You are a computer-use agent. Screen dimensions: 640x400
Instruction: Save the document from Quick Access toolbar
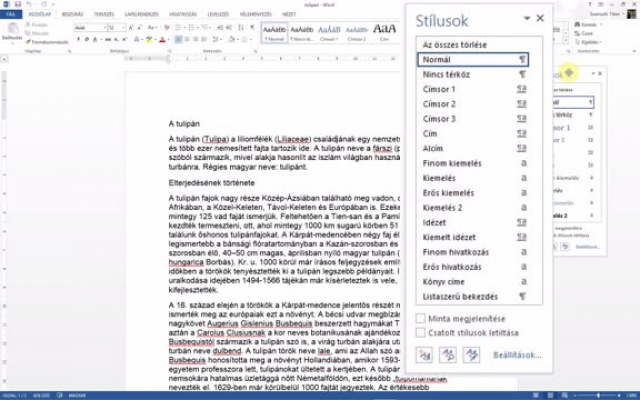[18, 4]
